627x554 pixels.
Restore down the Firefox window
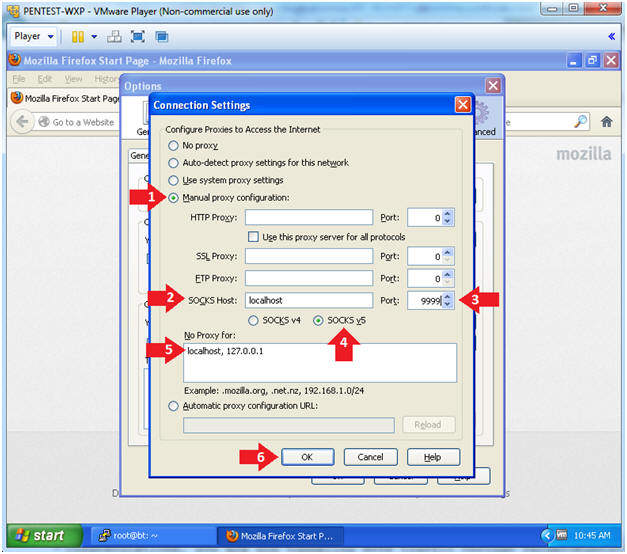[x=592, y=61]
